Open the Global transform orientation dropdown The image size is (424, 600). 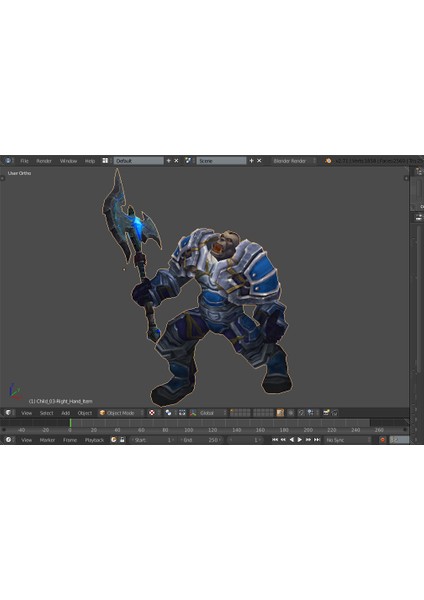click(212, 413)
